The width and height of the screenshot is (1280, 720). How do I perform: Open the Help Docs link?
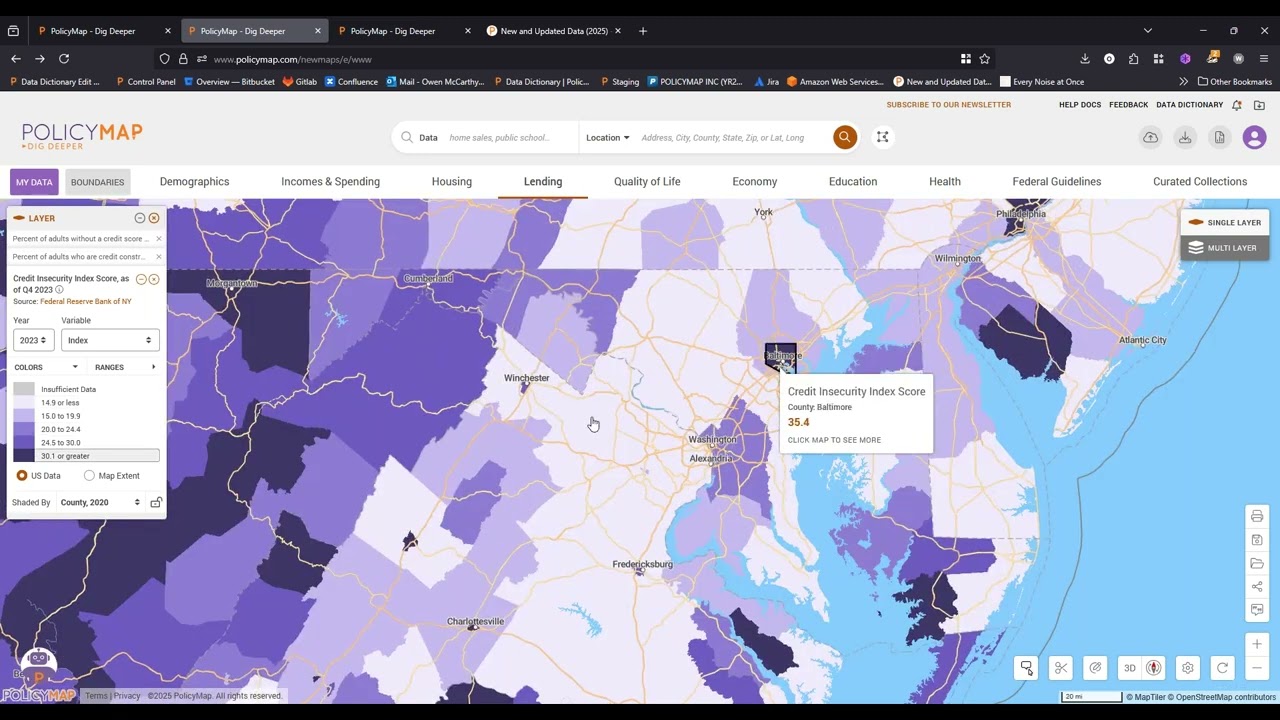(1080, 104)
